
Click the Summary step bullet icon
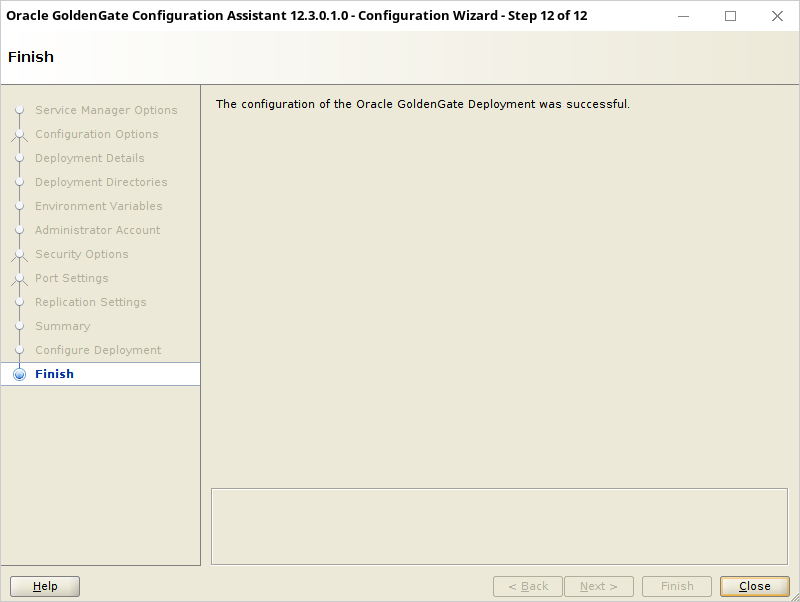[x=19, y=325]
